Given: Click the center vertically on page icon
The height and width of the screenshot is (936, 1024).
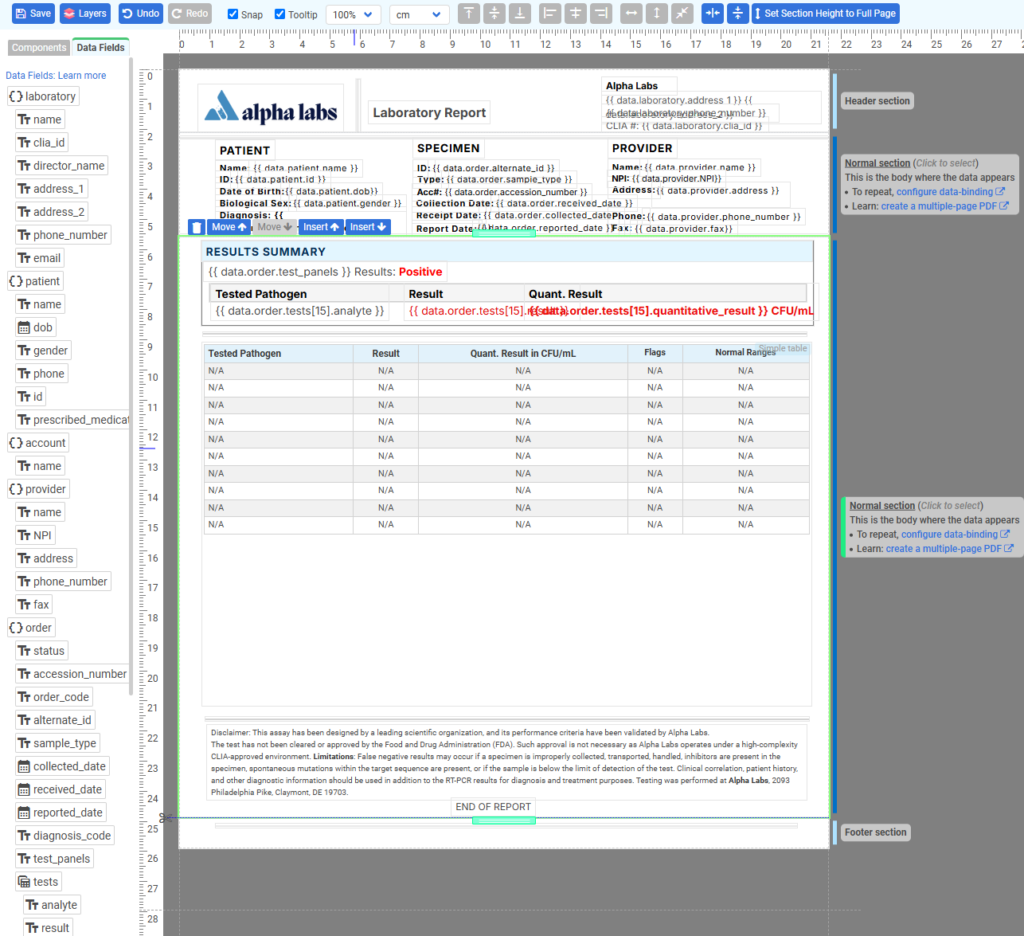Looking at the screenshot, I should coord(737,13).
